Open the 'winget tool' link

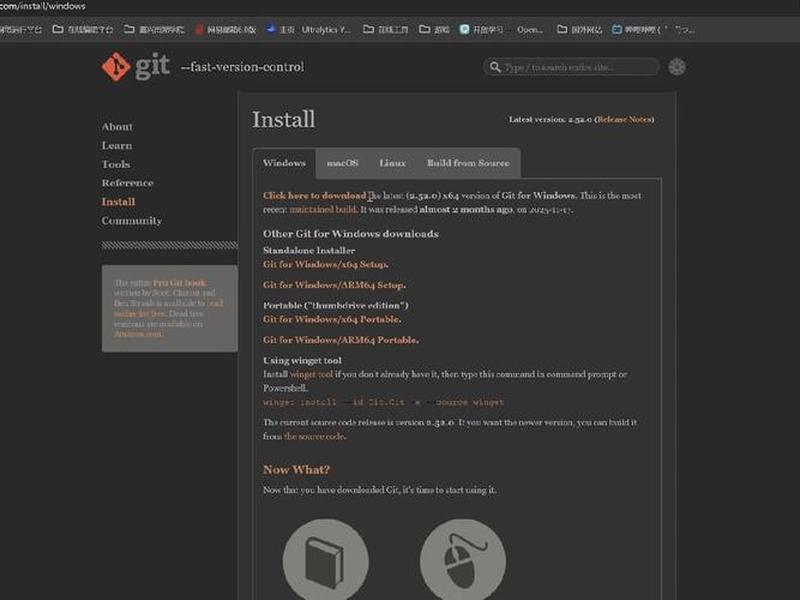click(x=311, y=374)
